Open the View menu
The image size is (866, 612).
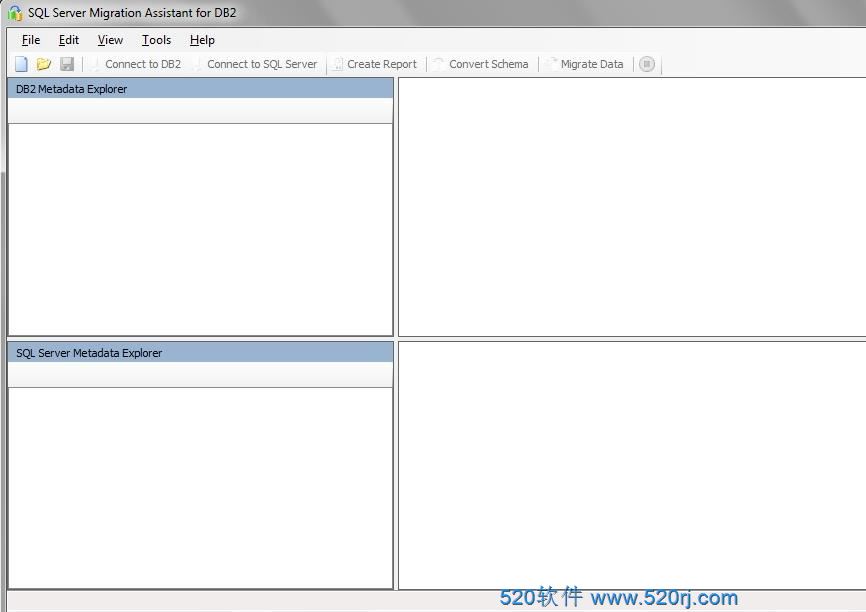point(110,40)
